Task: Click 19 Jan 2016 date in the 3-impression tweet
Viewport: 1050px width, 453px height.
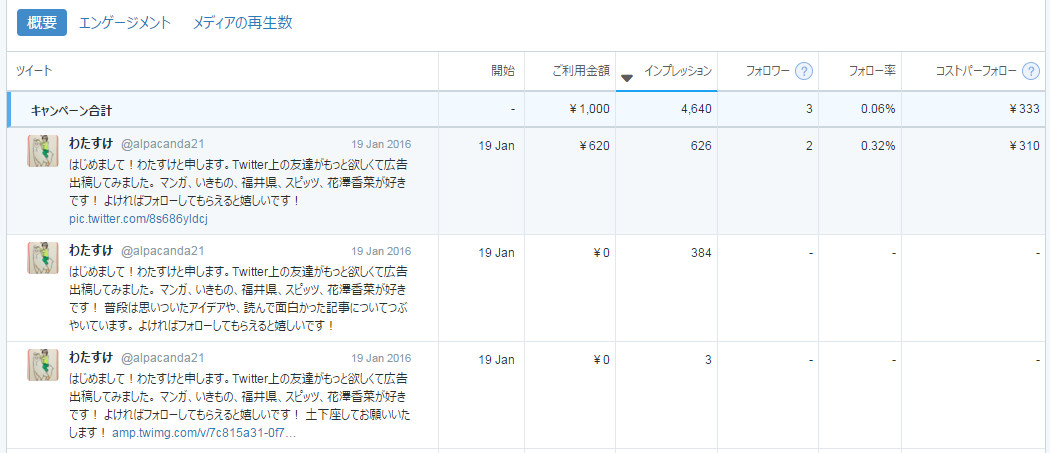Action: point(381,359)
